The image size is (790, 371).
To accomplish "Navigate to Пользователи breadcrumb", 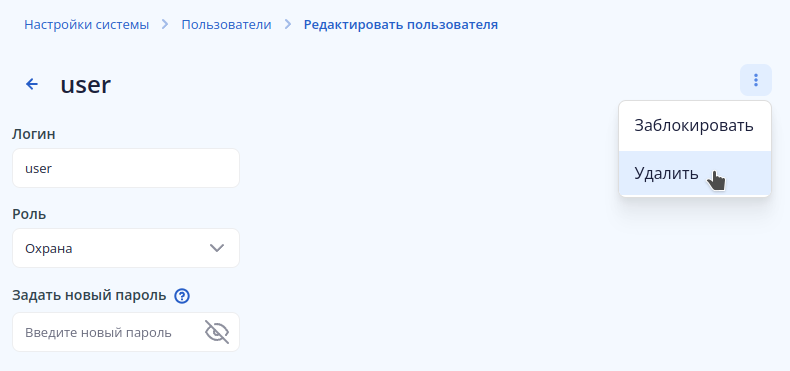I will pyautogui.click(x=226, y=25).
